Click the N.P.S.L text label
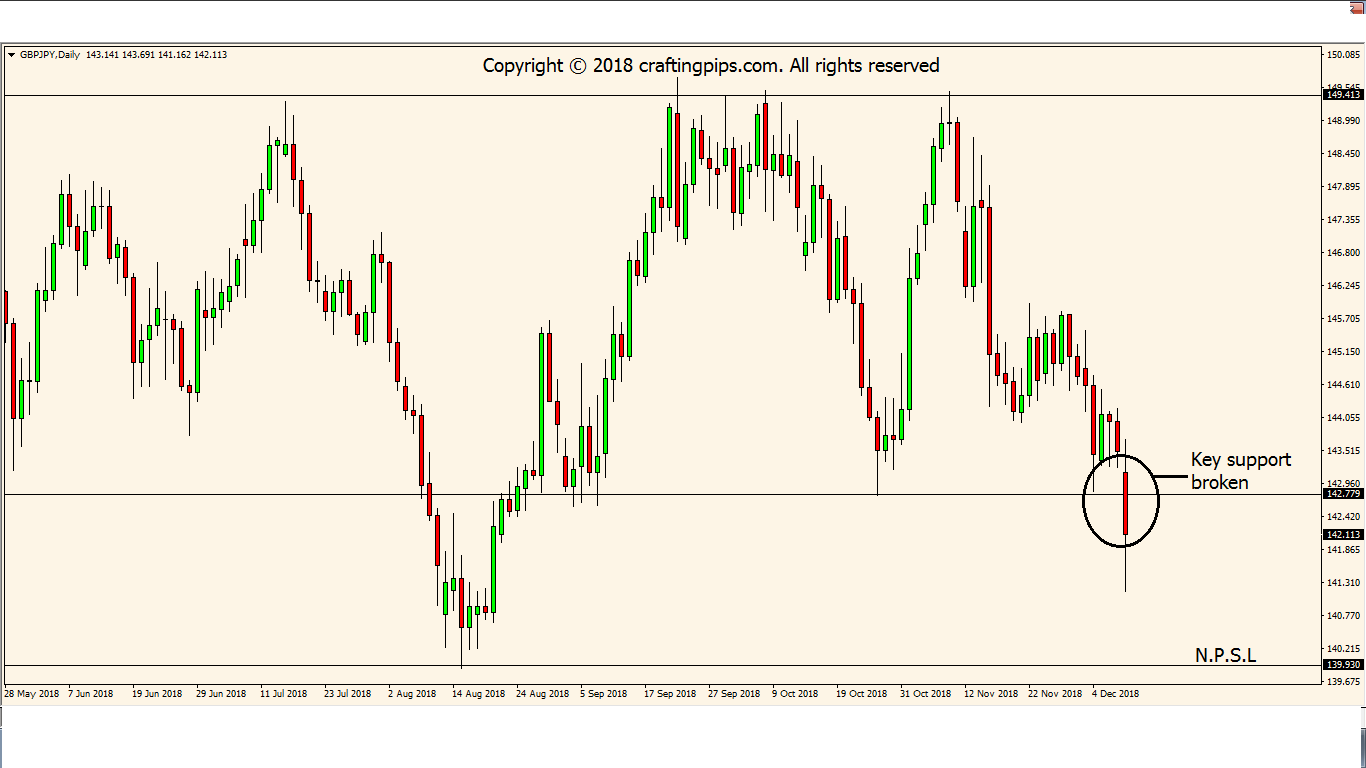The height and width of the screenshot is (768, 1366). (x=1225, y=655)
